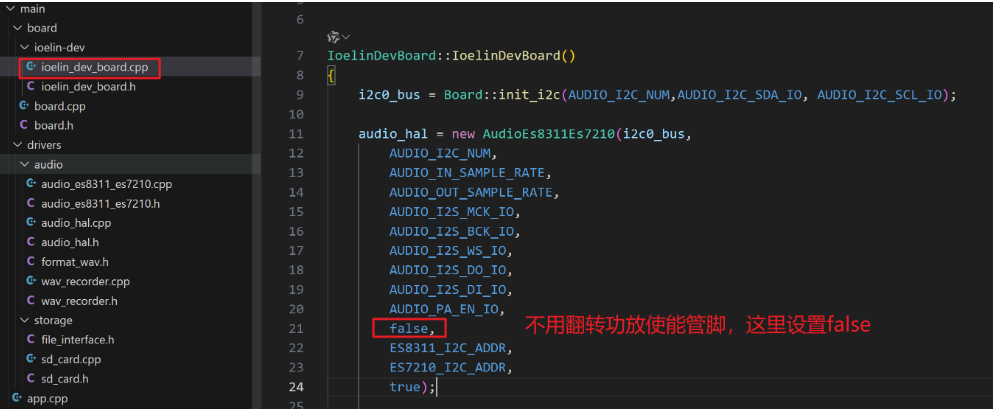Click AUDIO_IN_SAMPLE_RATE on line 13
The height and width of the screenshot is (409, 993).
click(467, 173)
